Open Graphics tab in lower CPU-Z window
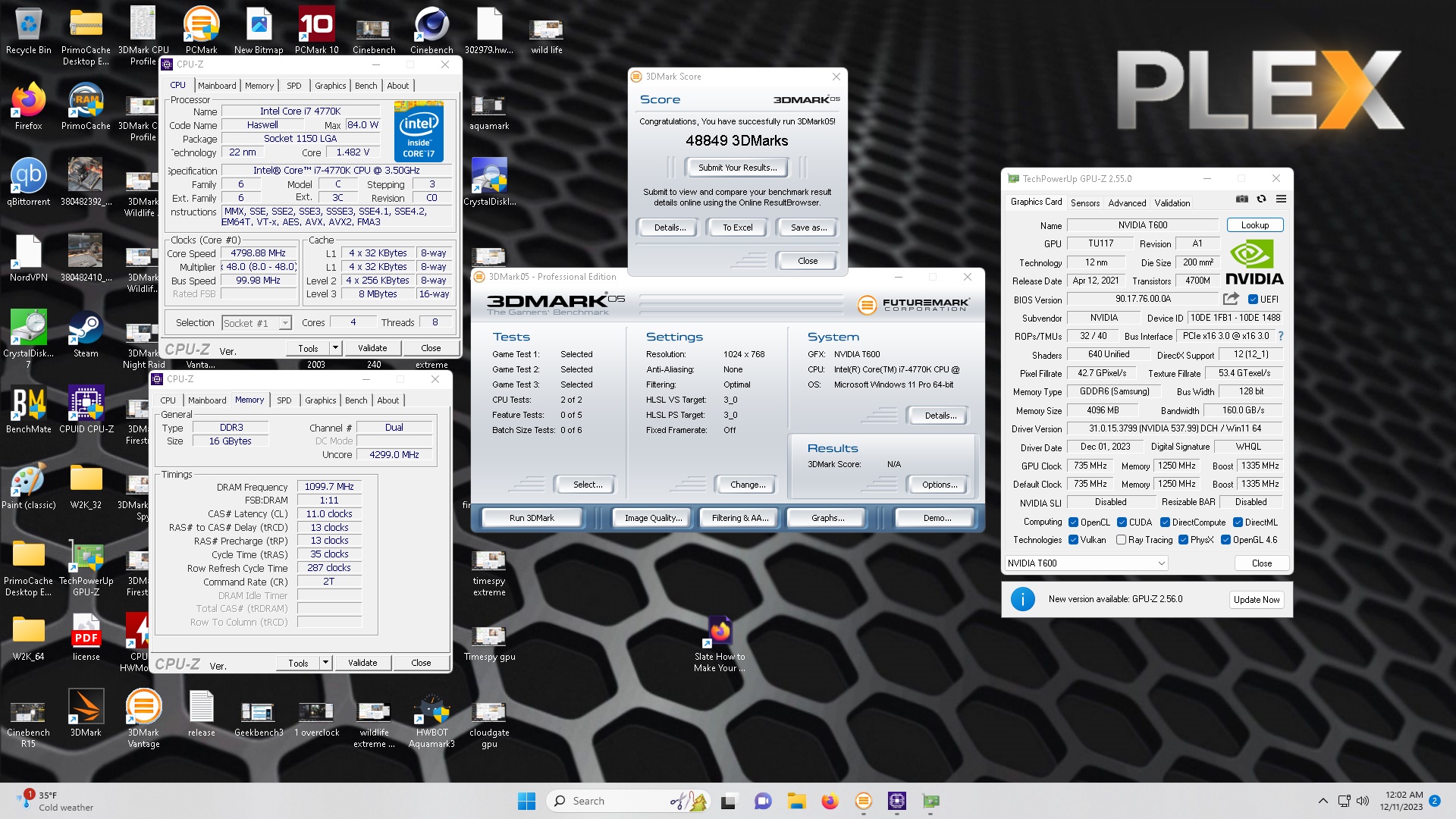Viewport: 1456px width, 819px height. (x=320, y=400)
